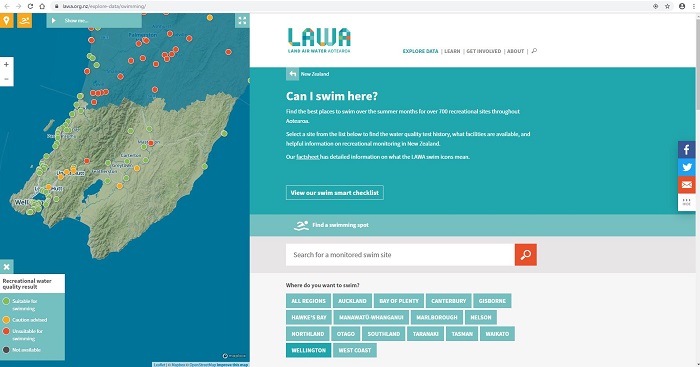Open the Explore Data menu
Screen dimensions: 700x367
tap(421, 51)
